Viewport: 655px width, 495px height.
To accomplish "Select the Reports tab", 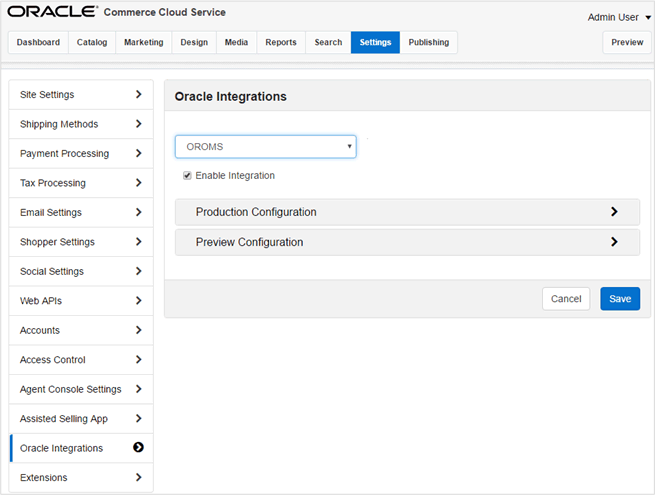I will point(281,42).
